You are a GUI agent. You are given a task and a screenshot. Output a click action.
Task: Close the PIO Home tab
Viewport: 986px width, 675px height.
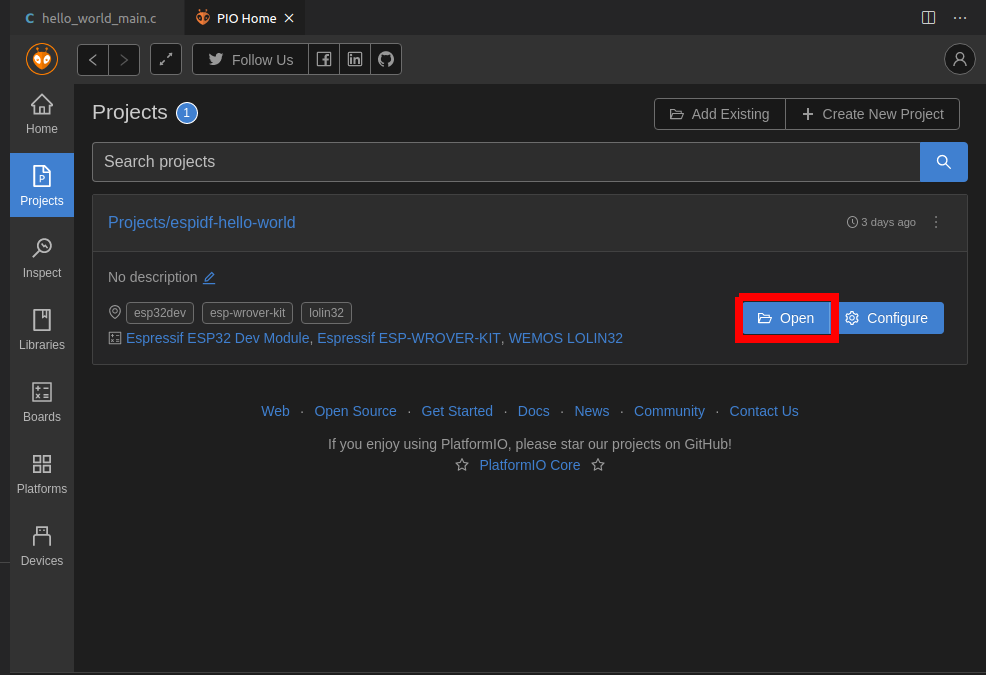289,18
